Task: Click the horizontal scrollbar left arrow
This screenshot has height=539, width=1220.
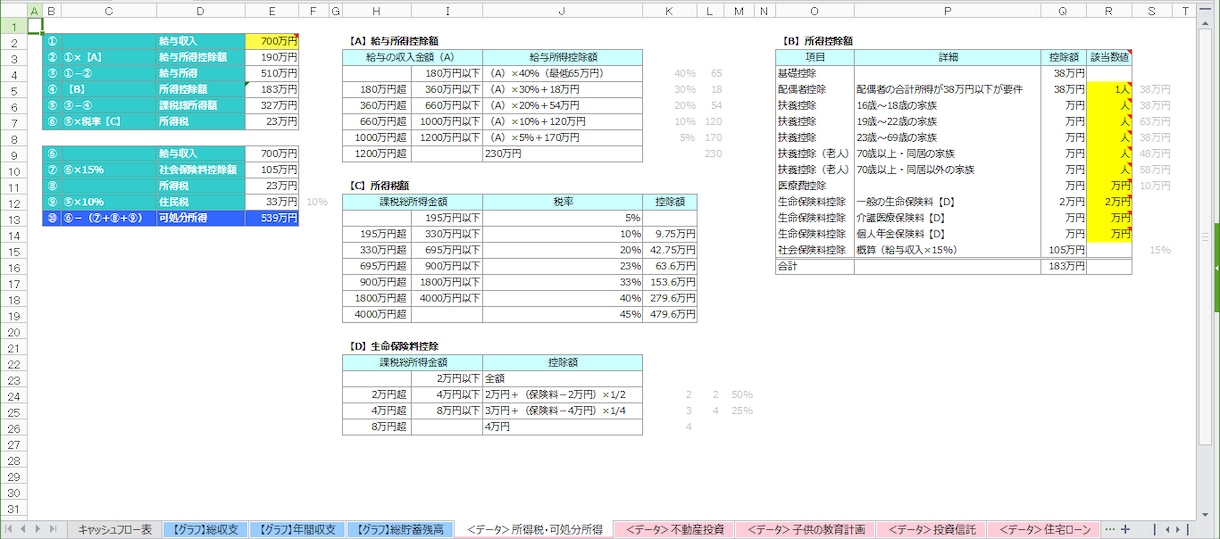Action: (x=1168, y=529)
